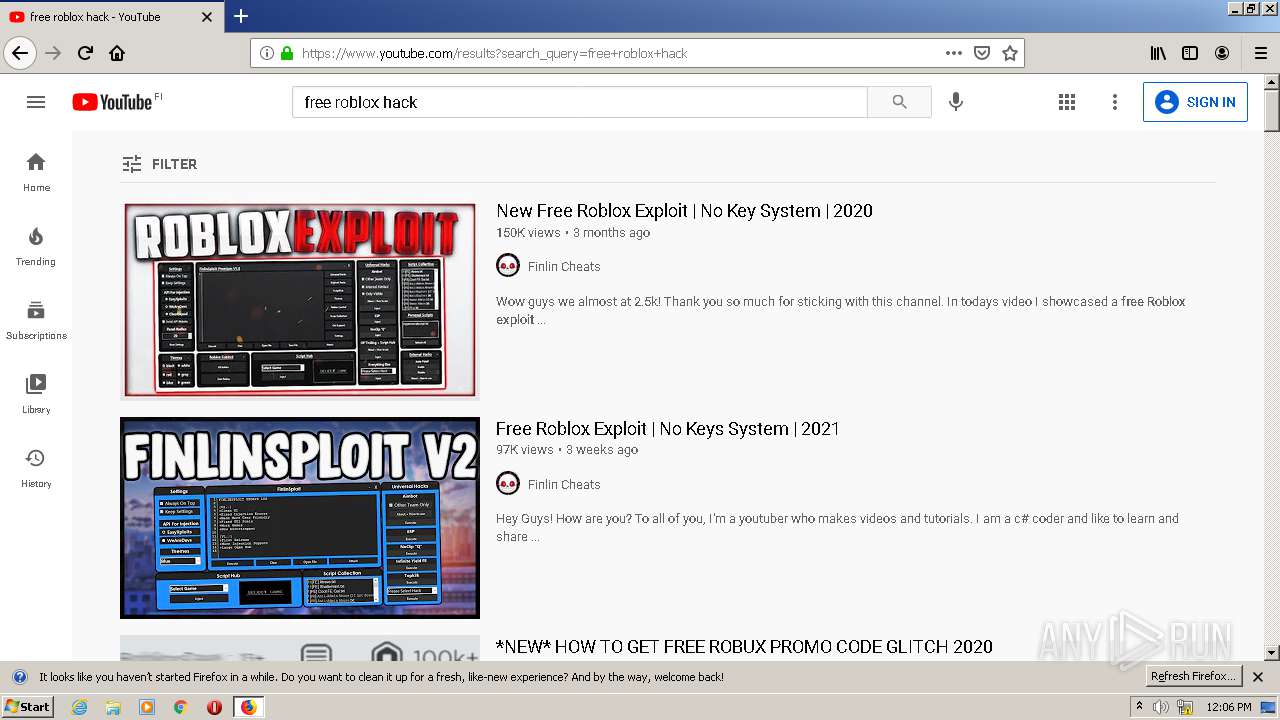Start voice search with the microphone

956,102
